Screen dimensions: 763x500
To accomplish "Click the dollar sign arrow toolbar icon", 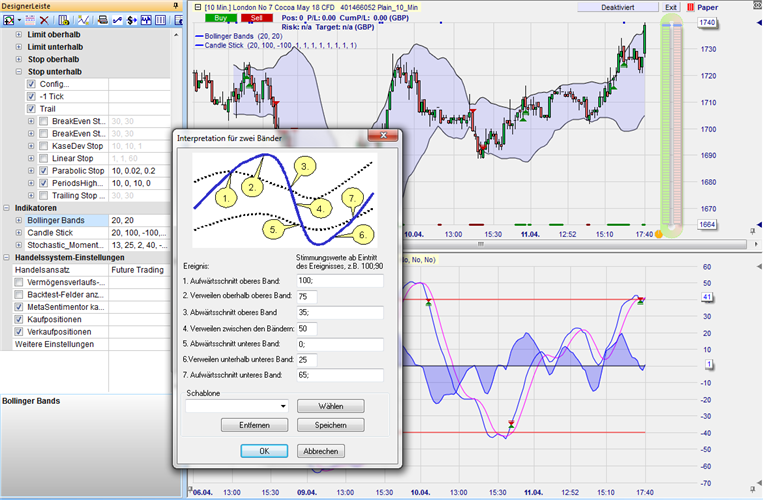I will tap(133, 20).
